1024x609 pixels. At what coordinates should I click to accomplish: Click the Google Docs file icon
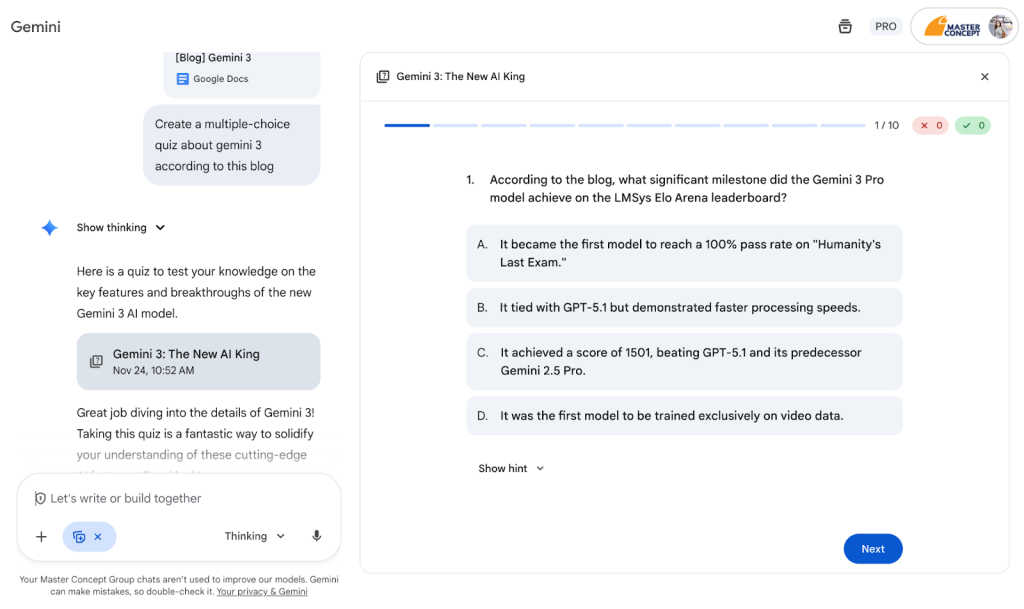pyautogui.click(x=183, y=79)
